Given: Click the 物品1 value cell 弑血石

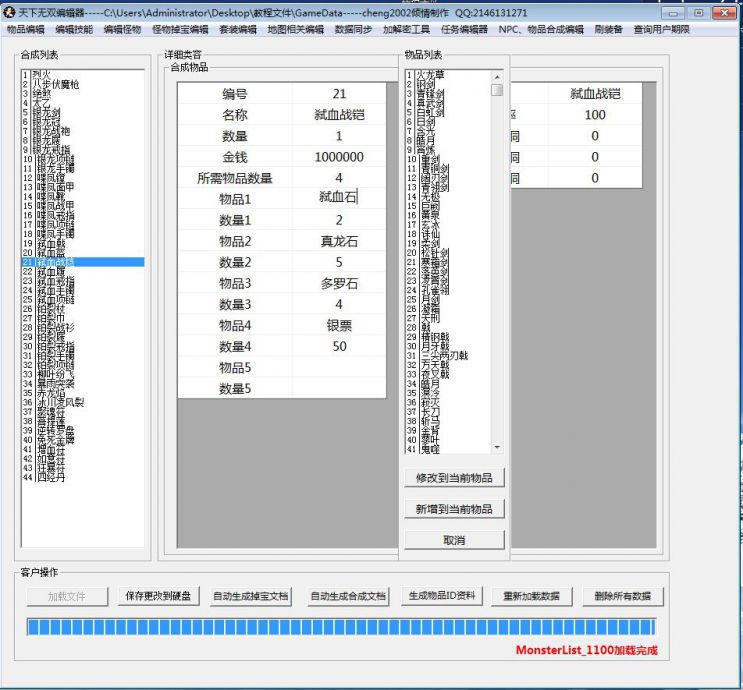Looking at the screenshot, I should pos(339,199).
